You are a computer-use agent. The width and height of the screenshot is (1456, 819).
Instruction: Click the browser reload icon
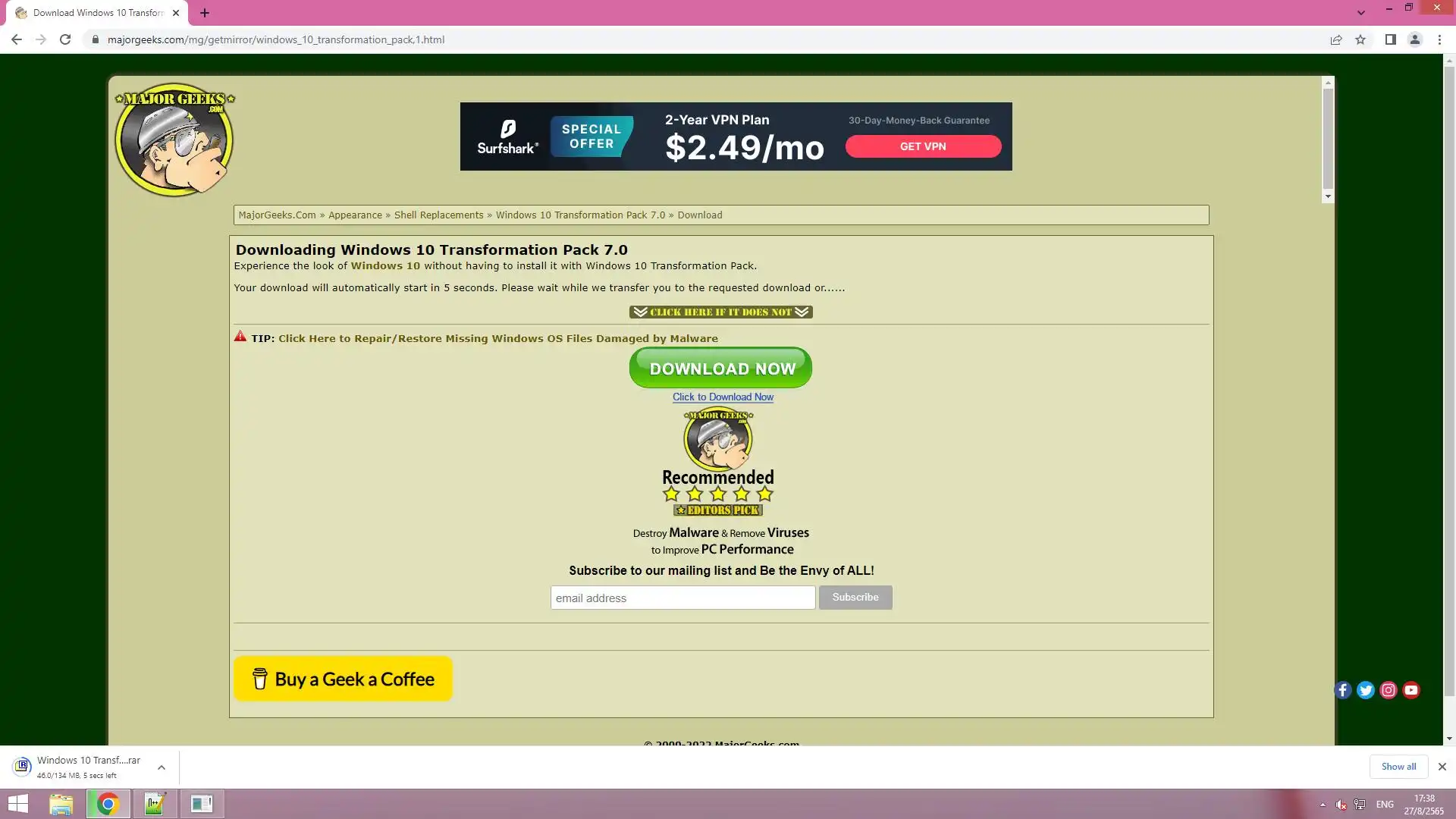65,39
